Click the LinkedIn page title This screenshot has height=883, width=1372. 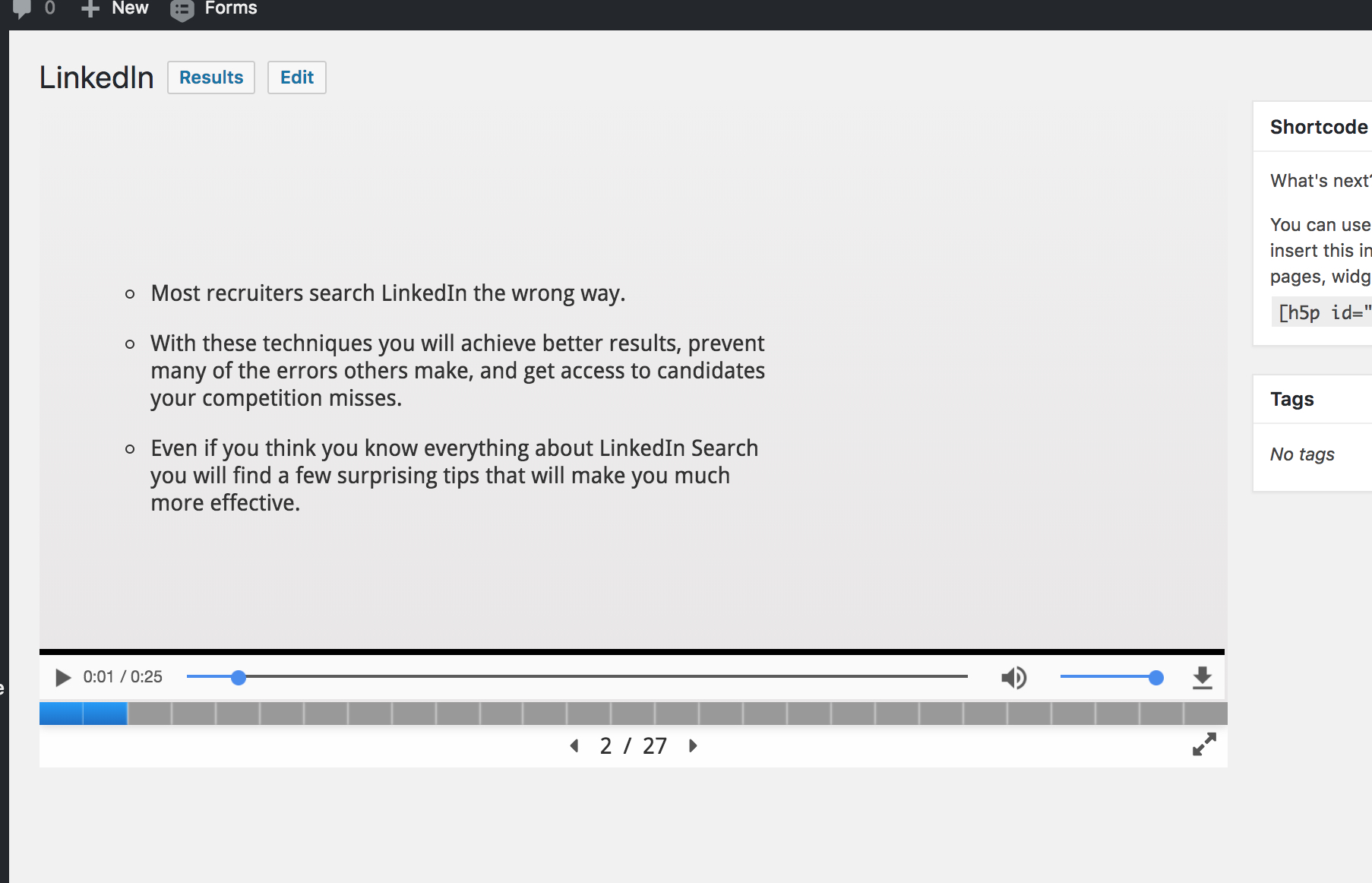pyautogui.click(x=96, y=78)
